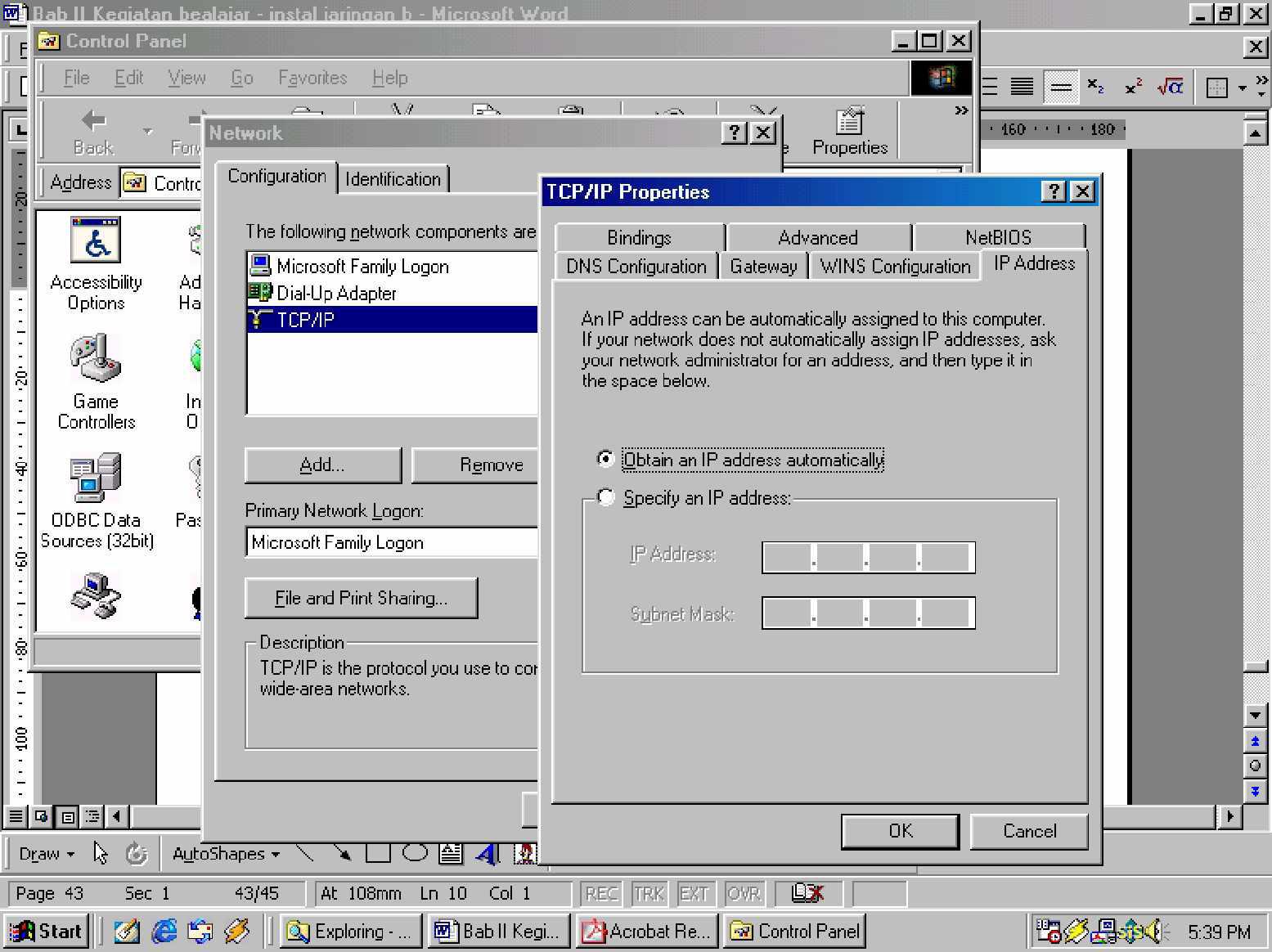The width and height of the screenshot is (1272, 952).
Task: Click the TCP/IP Properties help question button
Action: coord(1054,191)
